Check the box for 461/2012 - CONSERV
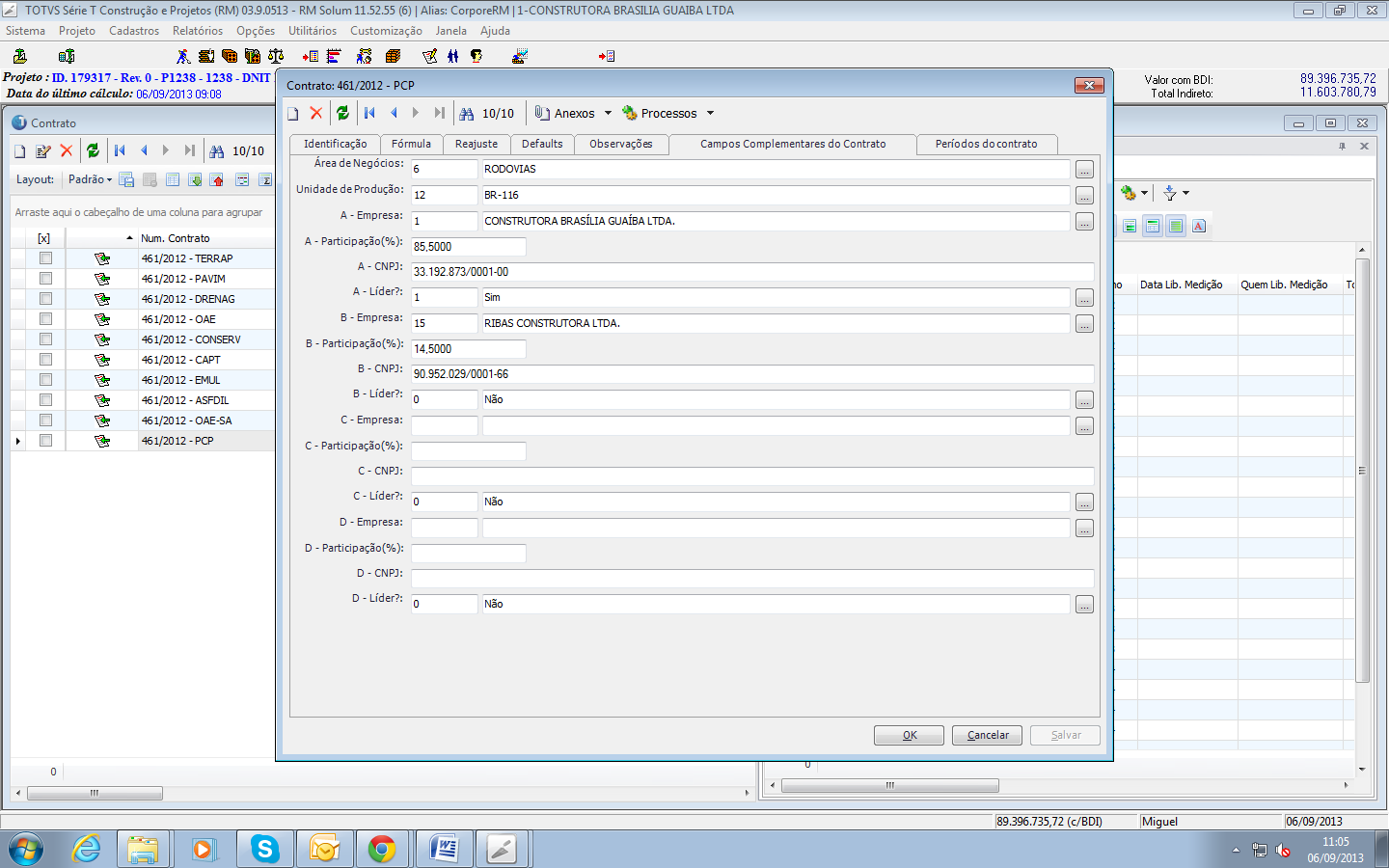 pyautogui.click(x=45, y=339)
